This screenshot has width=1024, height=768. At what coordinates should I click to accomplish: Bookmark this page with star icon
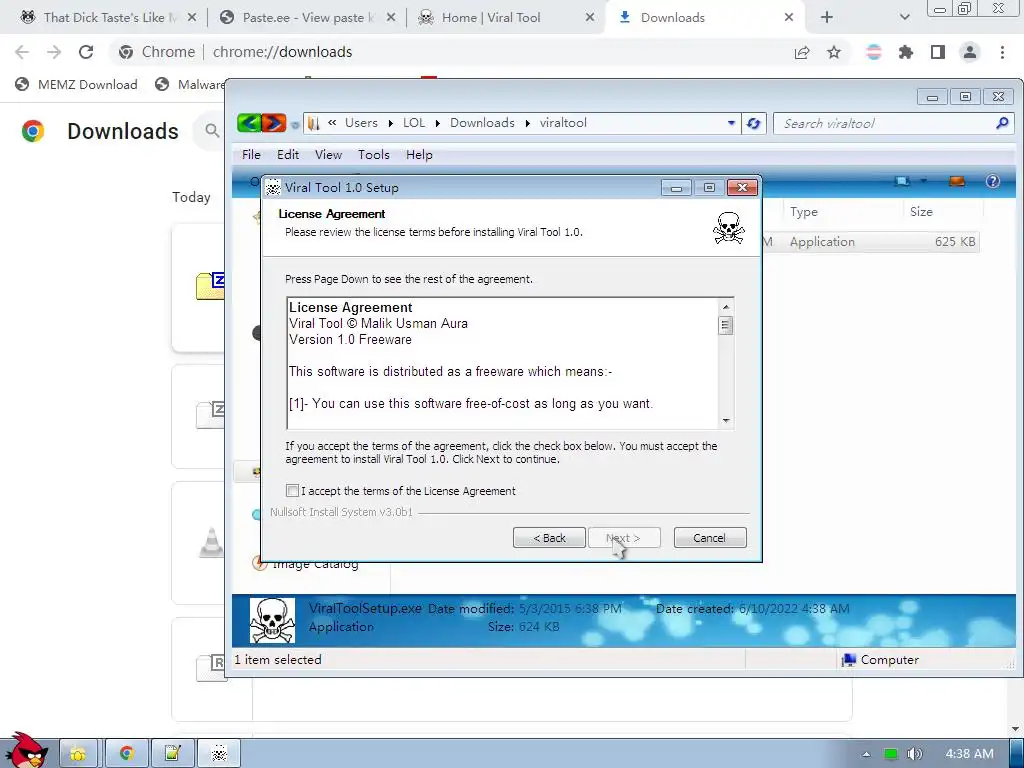834,52
